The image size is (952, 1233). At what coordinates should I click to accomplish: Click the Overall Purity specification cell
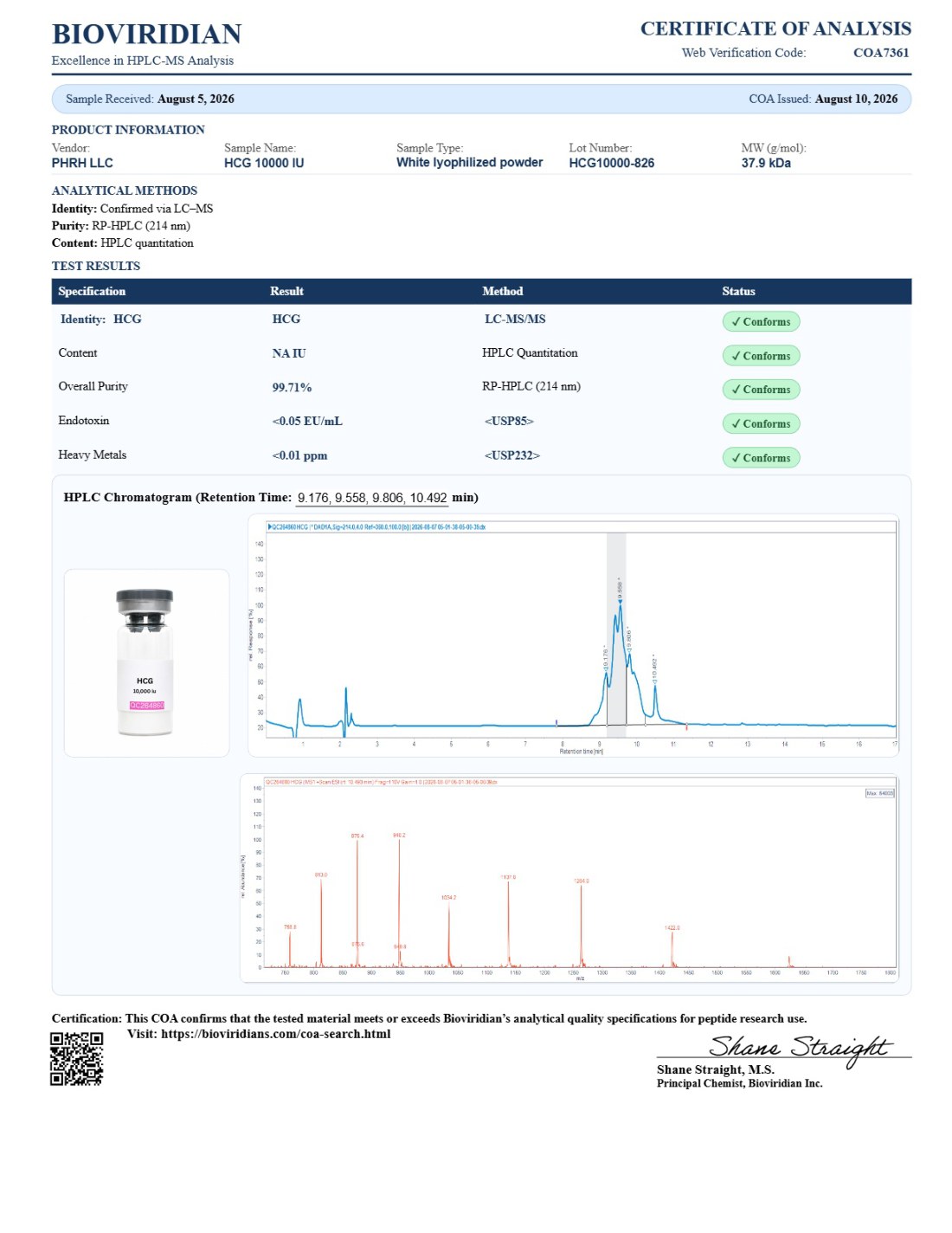pyautogui.click(x=93, y=387)
